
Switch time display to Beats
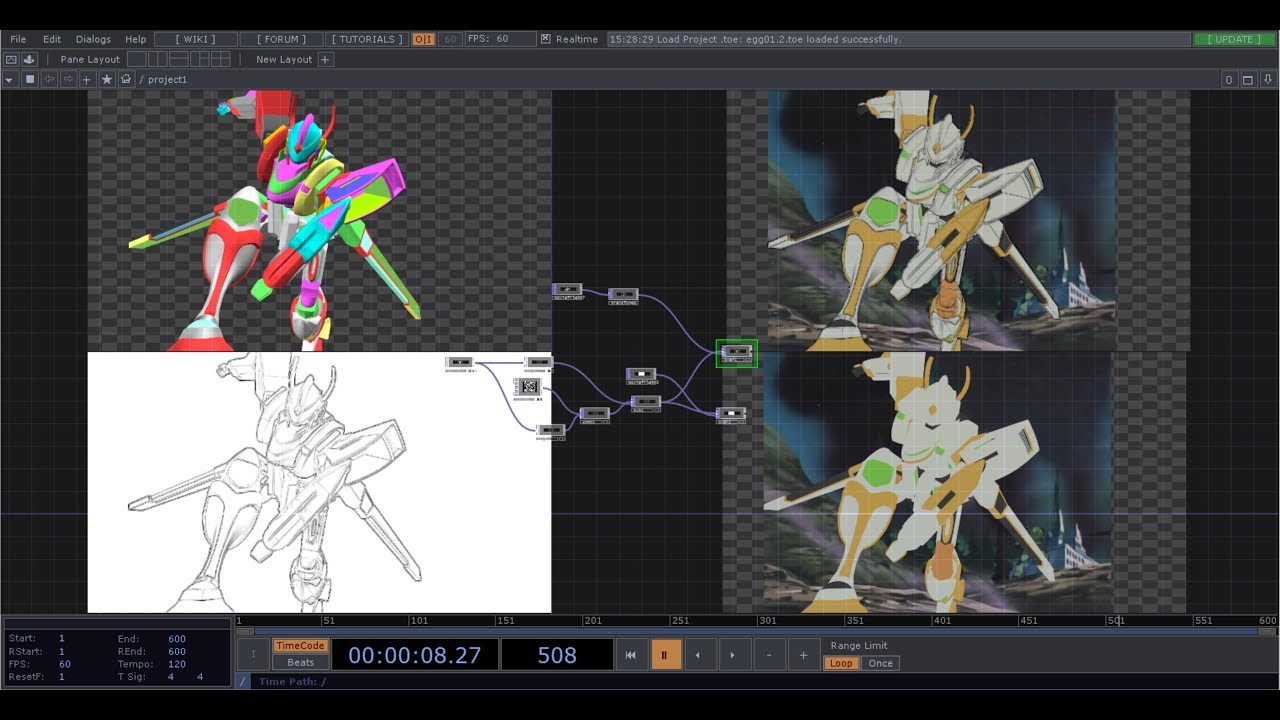click(300, 662)
